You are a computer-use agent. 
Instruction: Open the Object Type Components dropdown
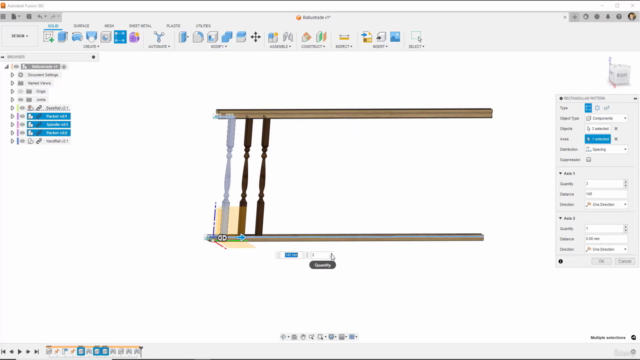click(606, 118)
